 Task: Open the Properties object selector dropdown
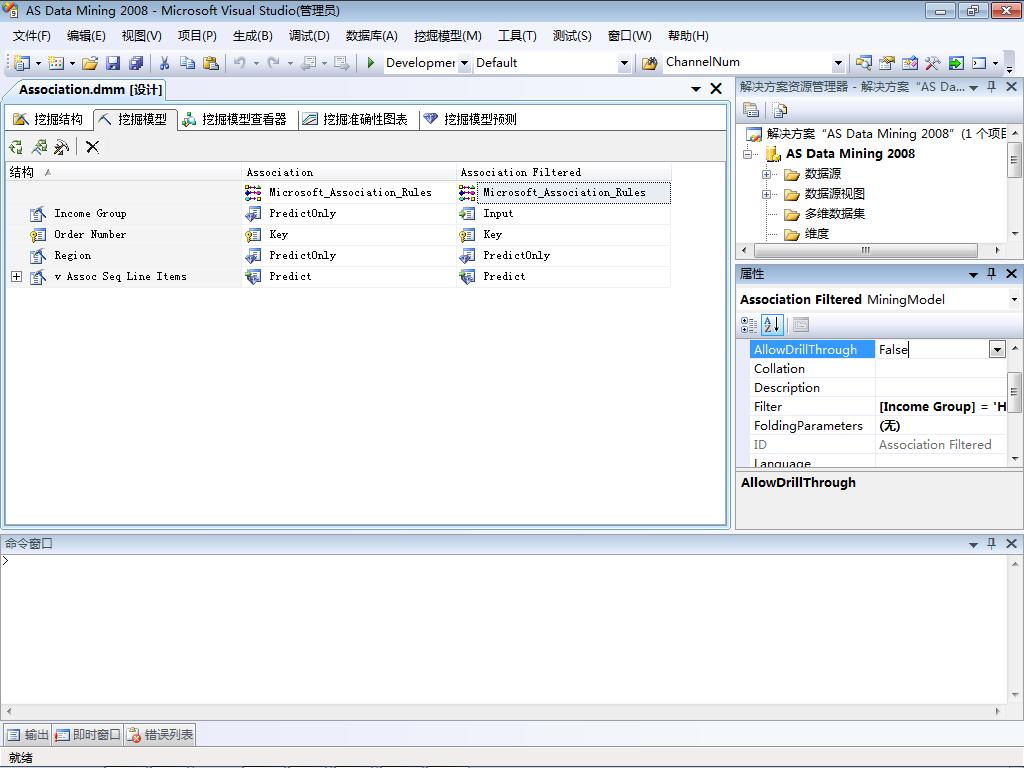coord(1014,300)
